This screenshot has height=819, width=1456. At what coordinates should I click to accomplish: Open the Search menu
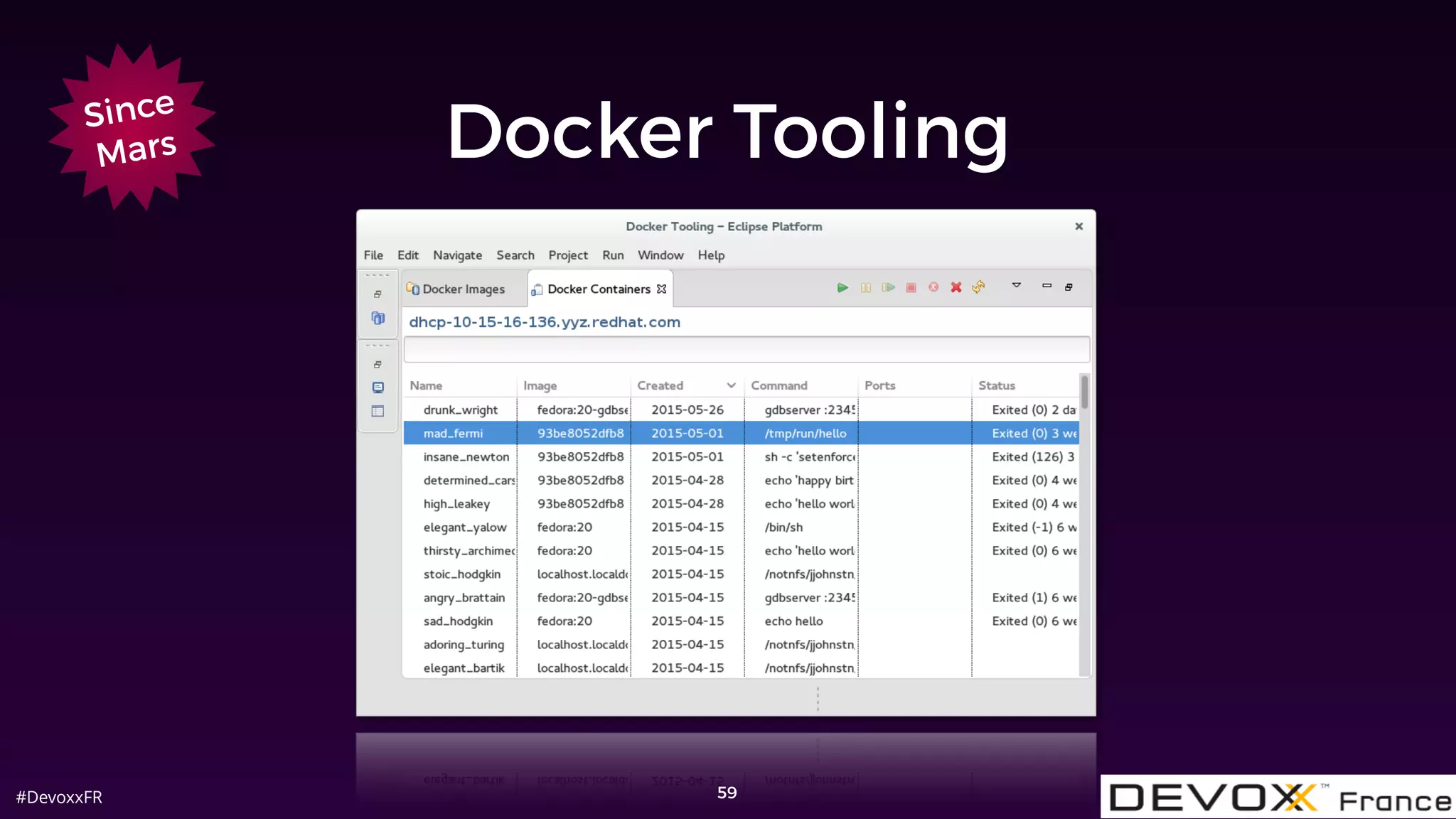click(515, 255)
